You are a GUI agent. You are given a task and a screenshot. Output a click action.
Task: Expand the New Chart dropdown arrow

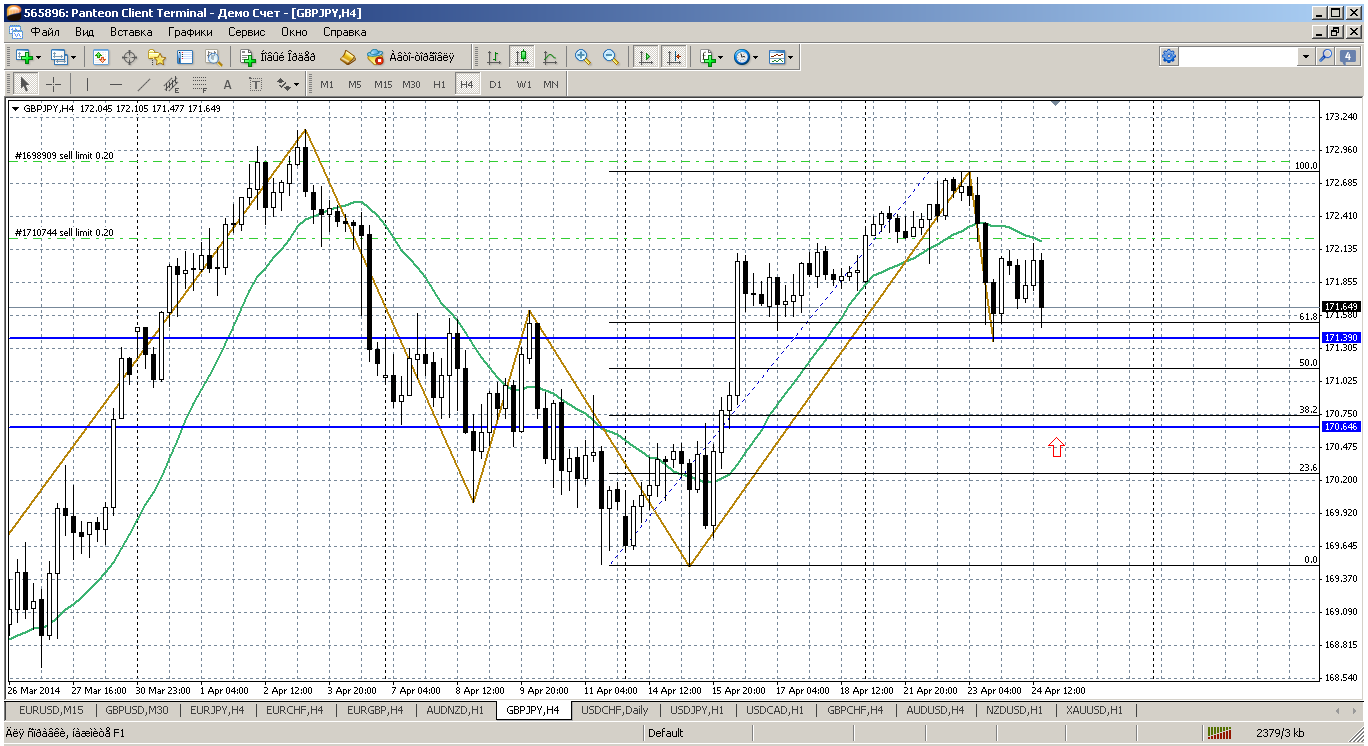(37, 57)
